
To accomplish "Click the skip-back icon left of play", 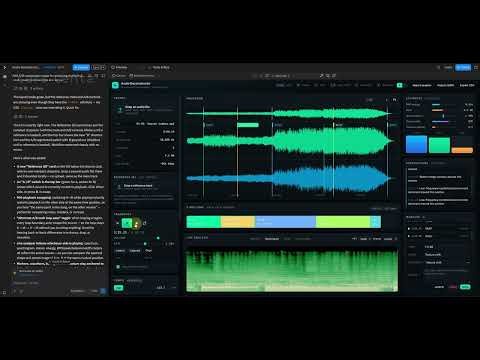I will [x=117, y=223].
